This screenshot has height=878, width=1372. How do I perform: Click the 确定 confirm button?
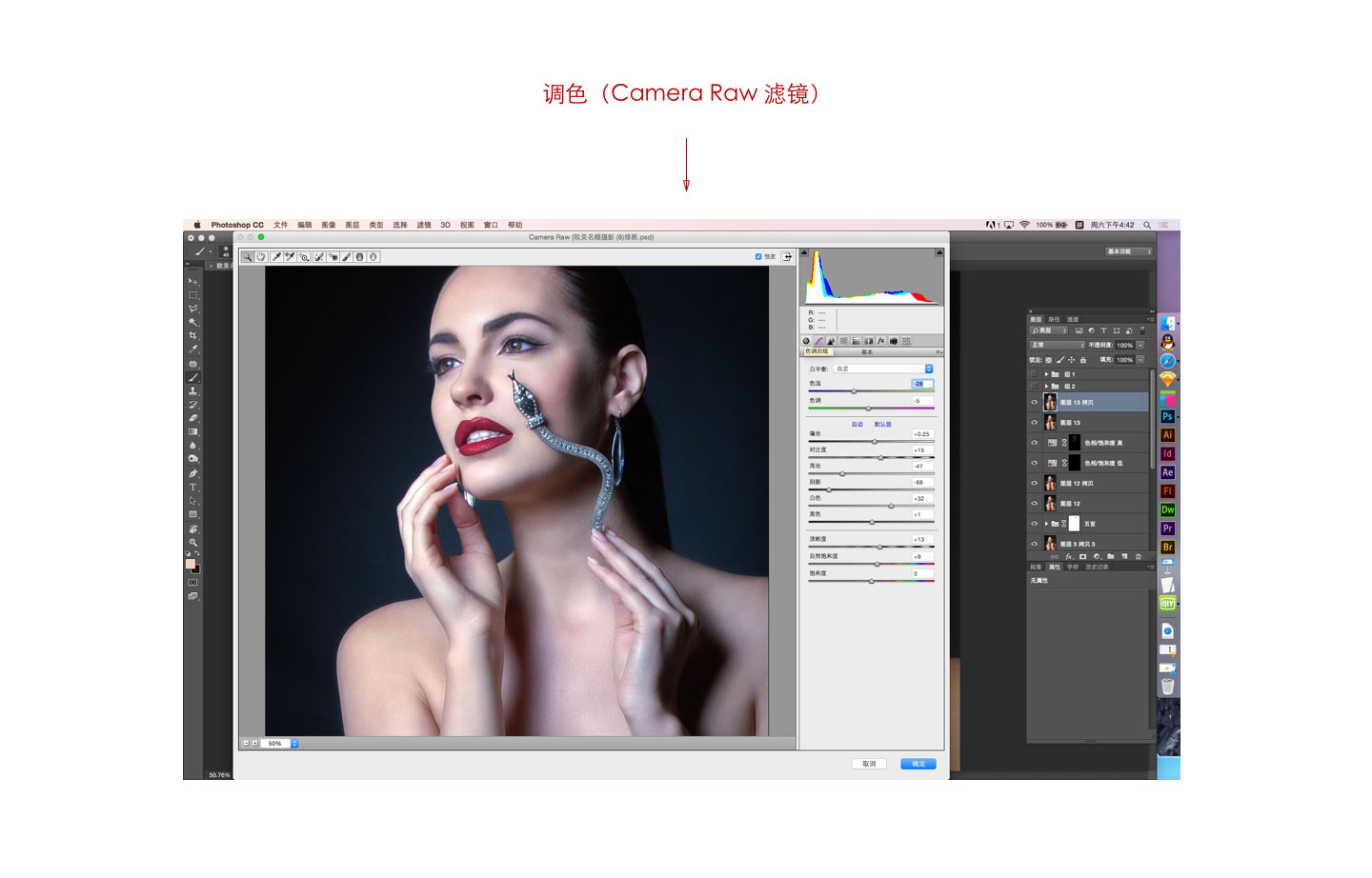tap(918, 764)
